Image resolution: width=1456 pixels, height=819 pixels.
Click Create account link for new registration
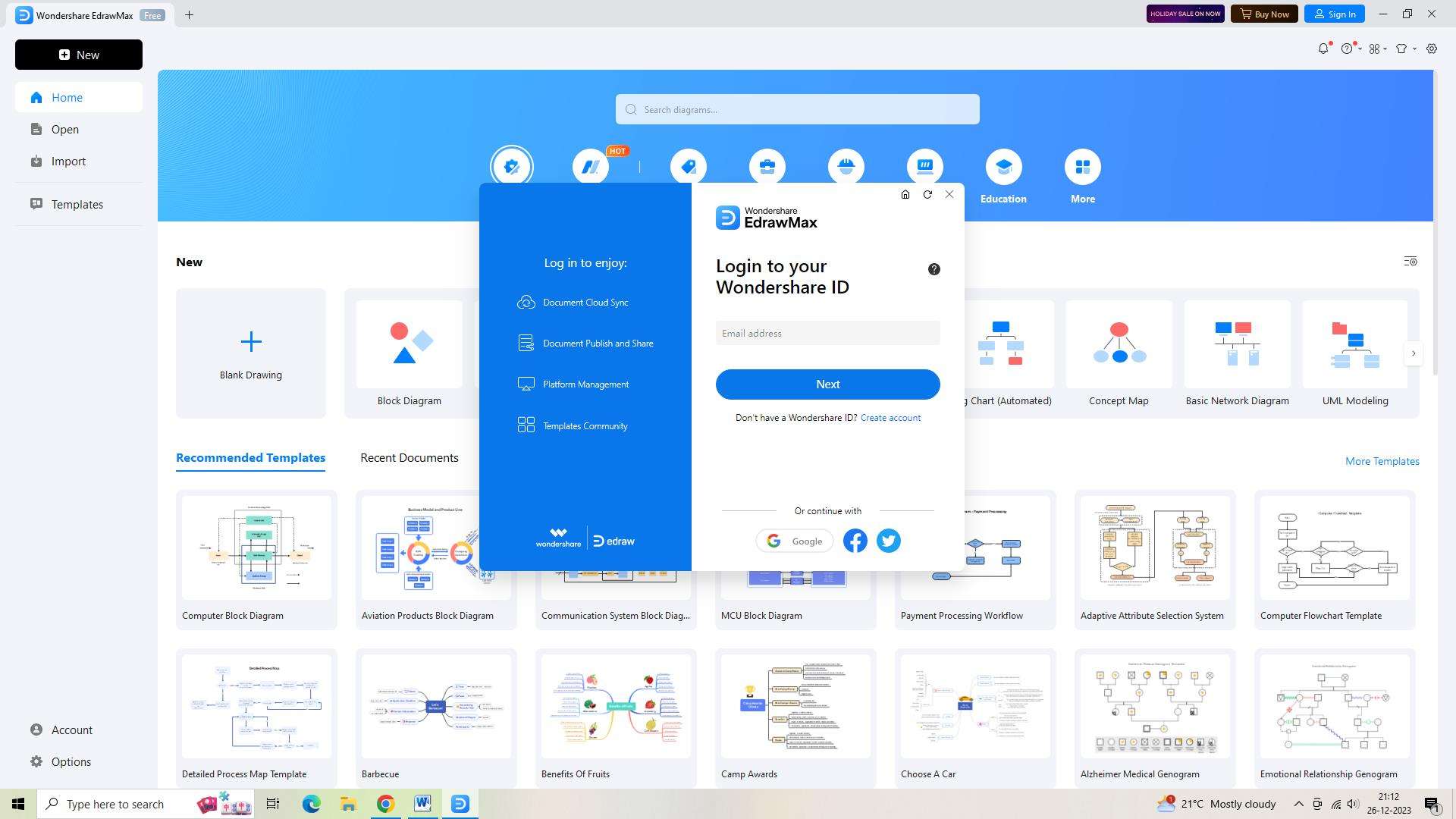point(890,417)
